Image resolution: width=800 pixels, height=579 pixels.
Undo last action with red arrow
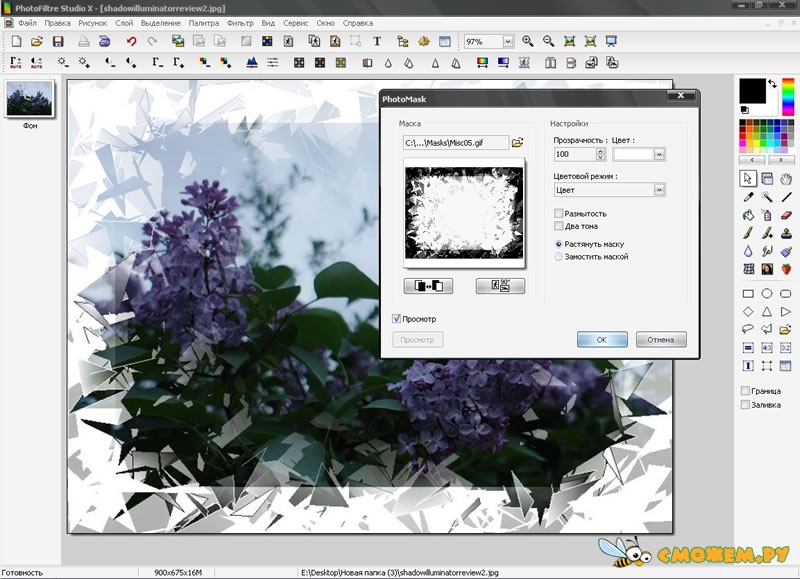click(x=131, y=41)
